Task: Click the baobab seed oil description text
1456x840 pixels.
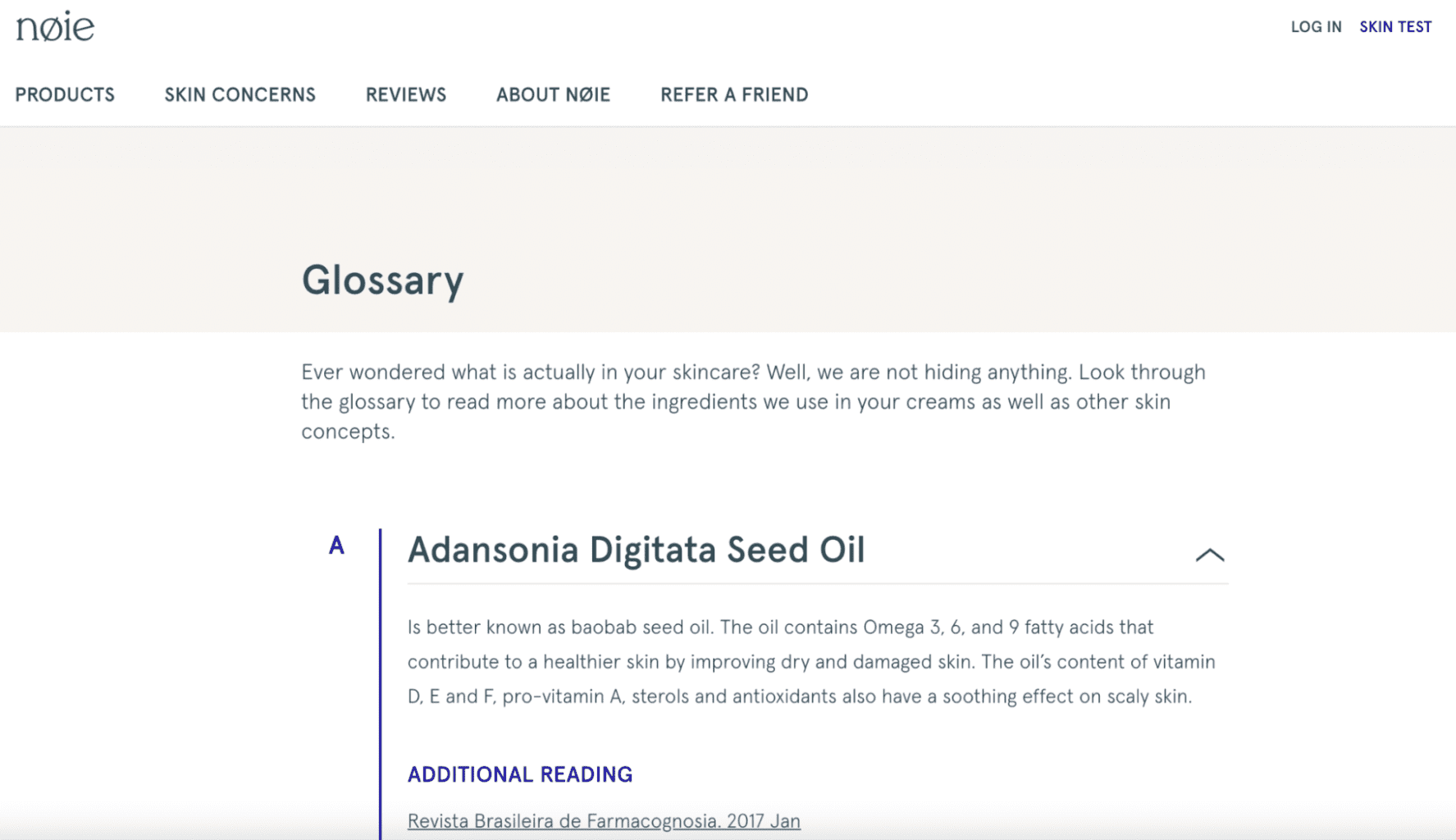Action: [810, 662]
